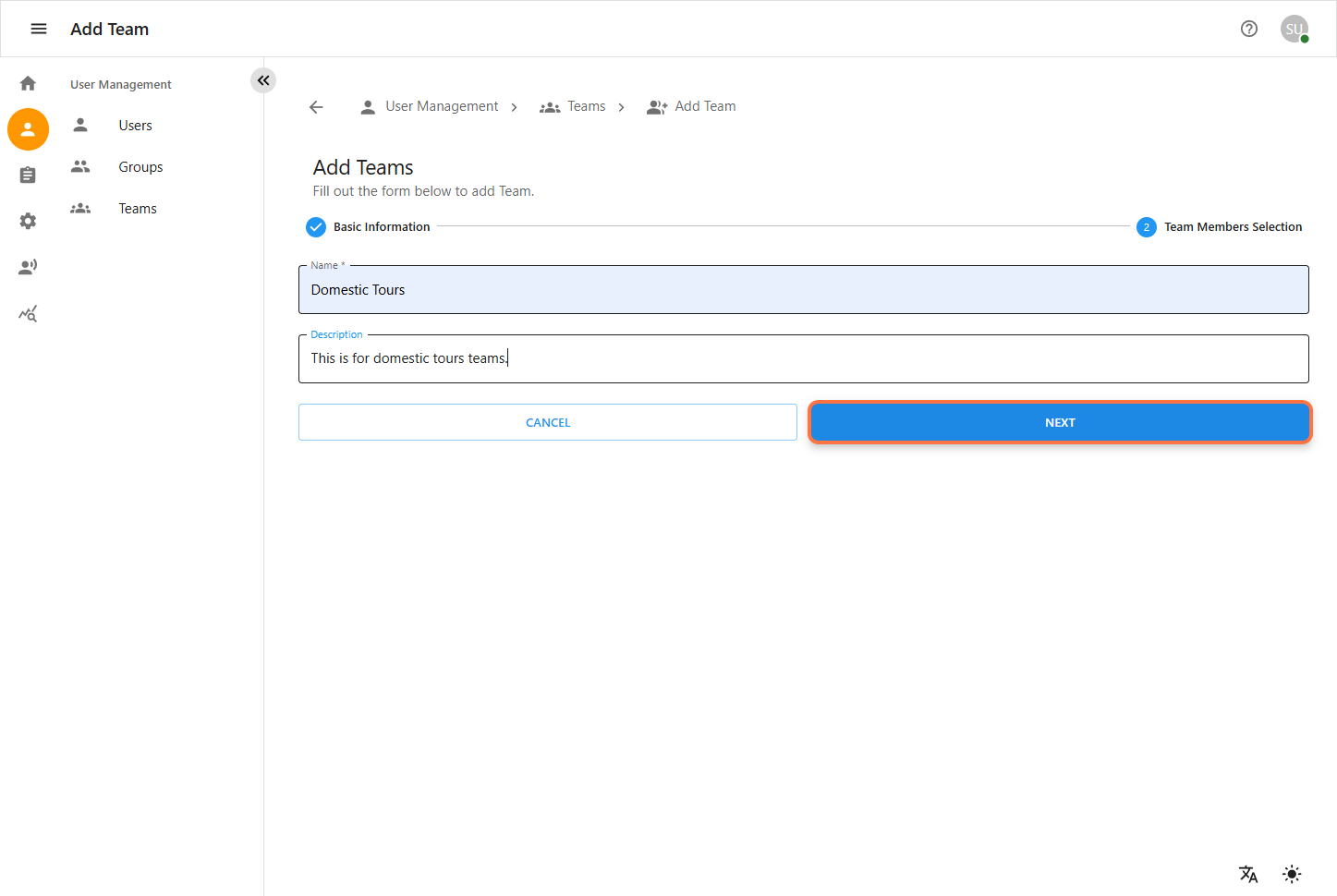Click into the Description text field

tap(803, 358)
